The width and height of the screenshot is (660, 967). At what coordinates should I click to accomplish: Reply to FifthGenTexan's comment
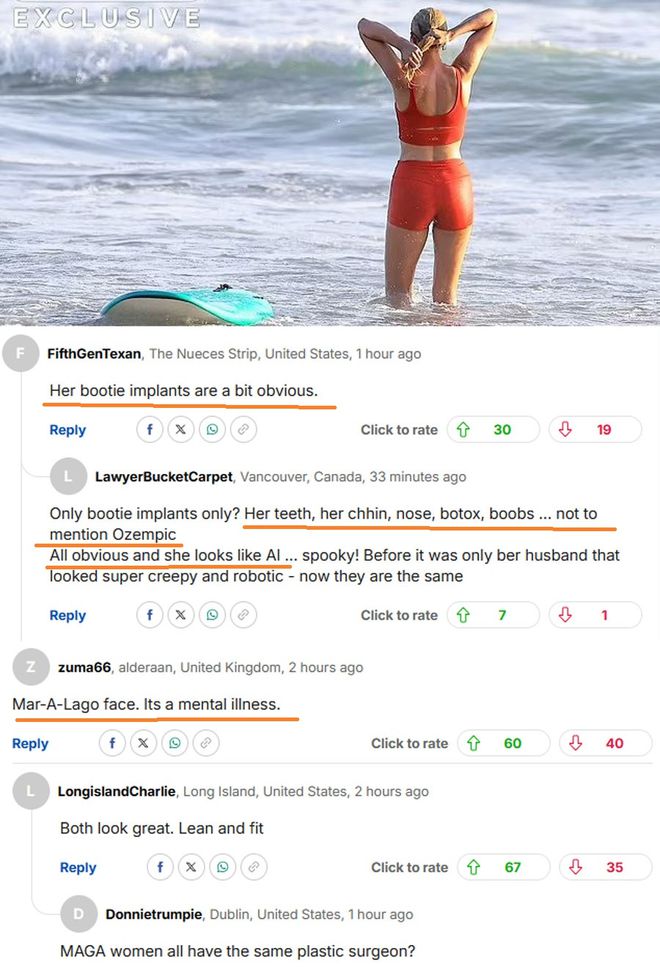click(x=68, y=430)
